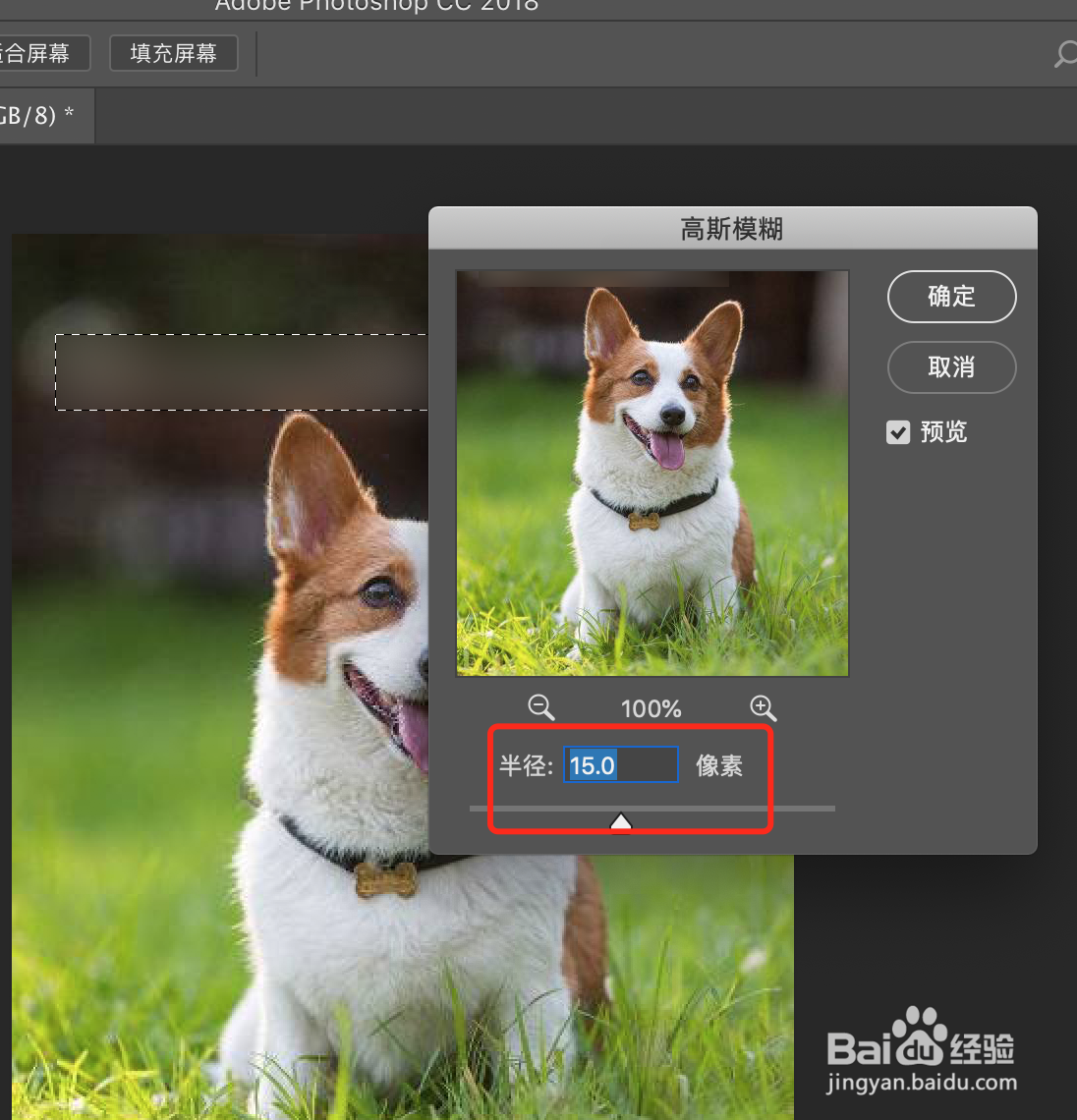Image resolution: width=1077 pixels, height=1120 pixels.
Task: Click the corgi preview thumbnail in dialog
Action: click(652, 473)
